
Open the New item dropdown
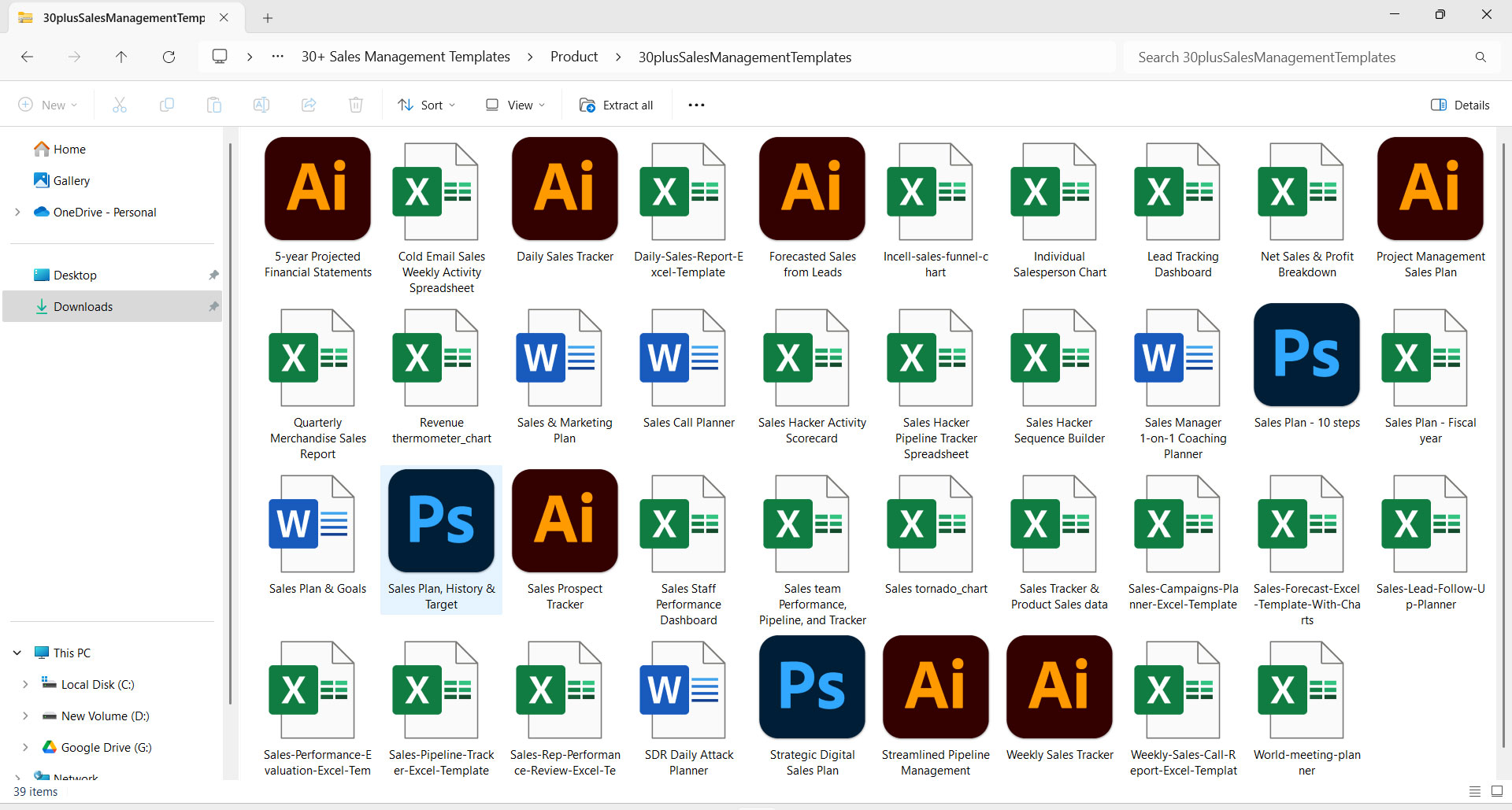click(48, 105)
